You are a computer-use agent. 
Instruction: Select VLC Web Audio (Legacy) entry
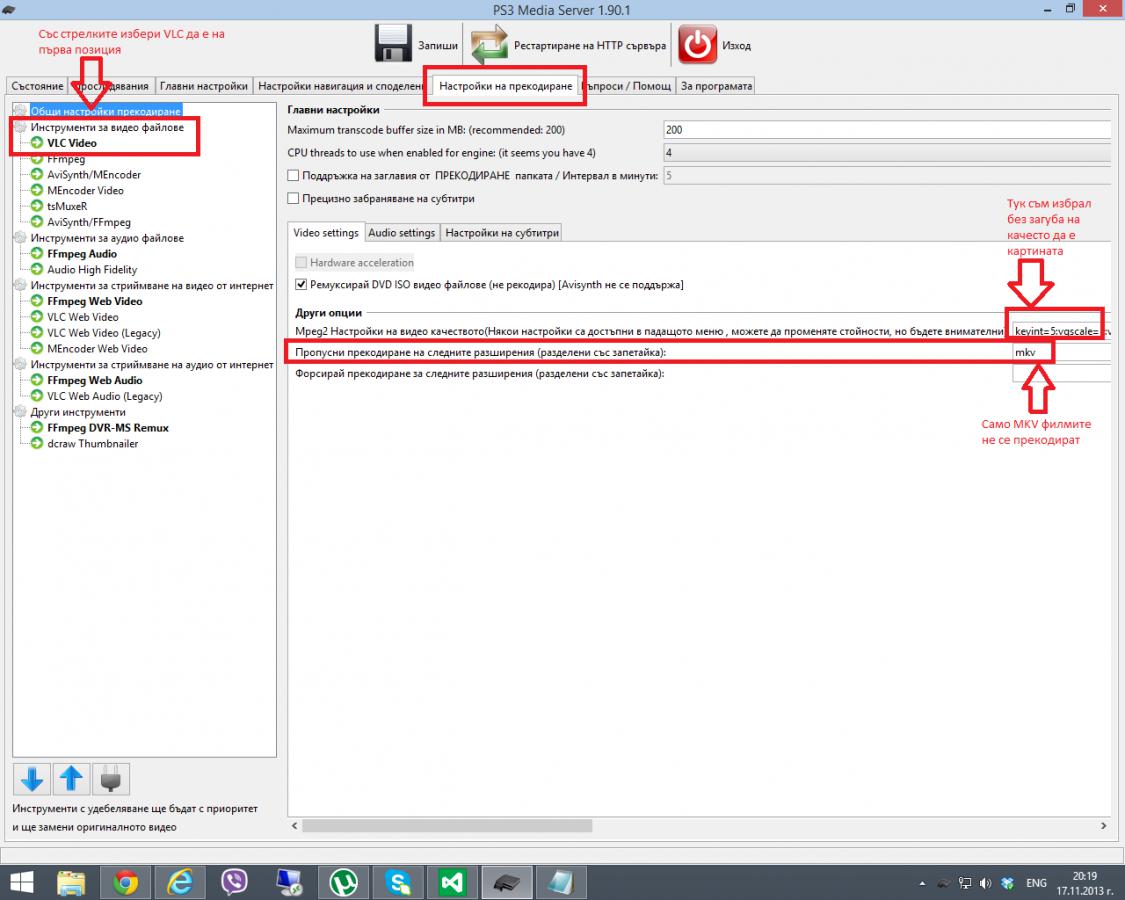click(105, 395)
